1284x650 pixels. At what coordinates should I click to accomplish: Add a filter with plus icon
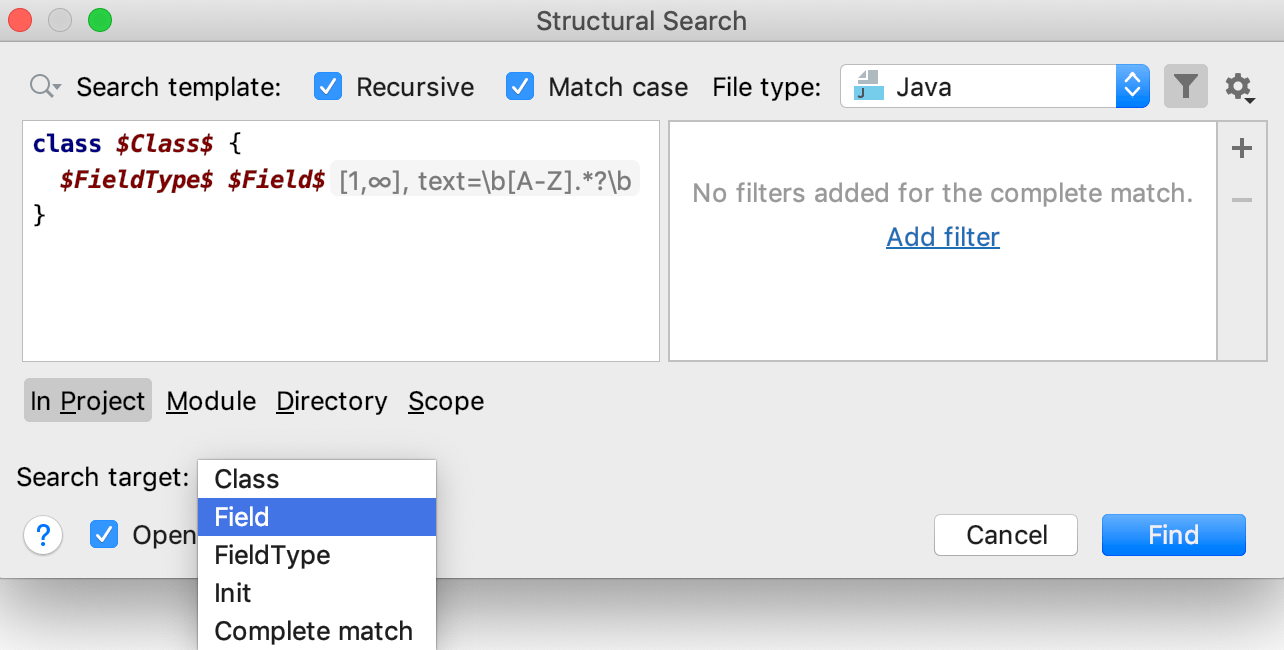tap(1242, 149)
